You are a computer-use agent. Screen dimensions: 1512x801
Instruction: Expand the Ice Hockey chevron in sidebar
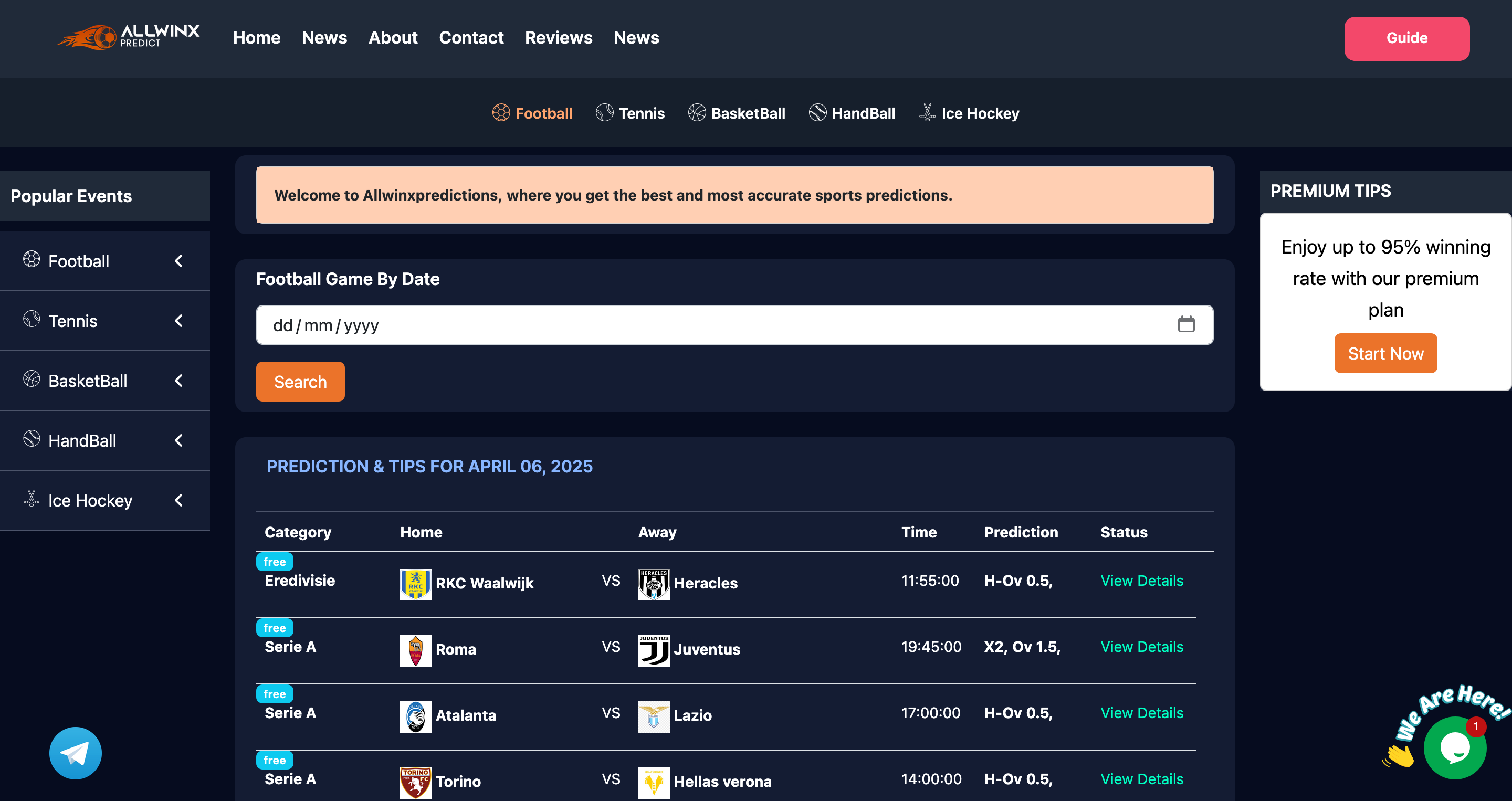179,501
